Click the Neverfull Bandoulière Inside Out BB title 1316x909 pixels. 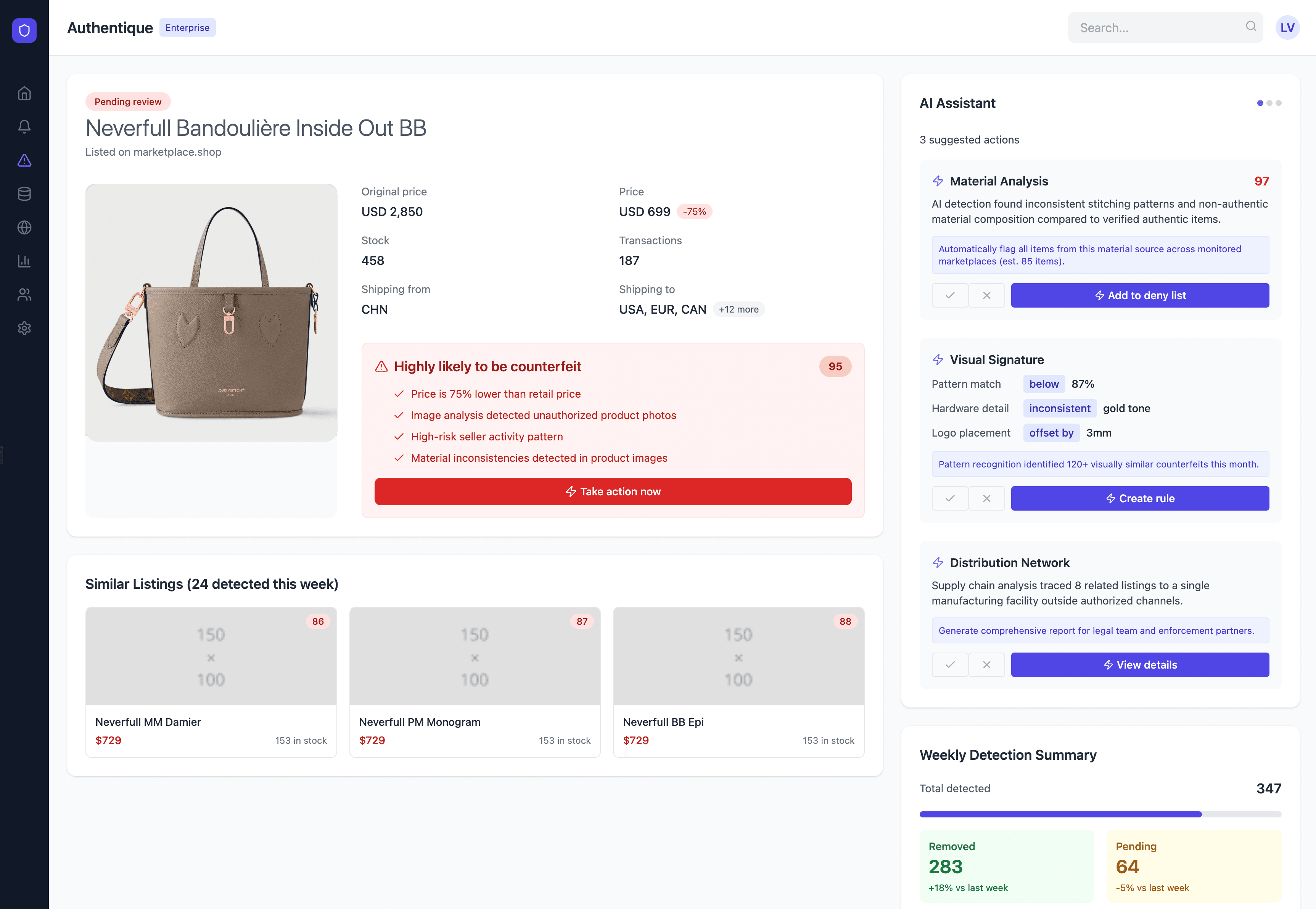tap(256, 128)
